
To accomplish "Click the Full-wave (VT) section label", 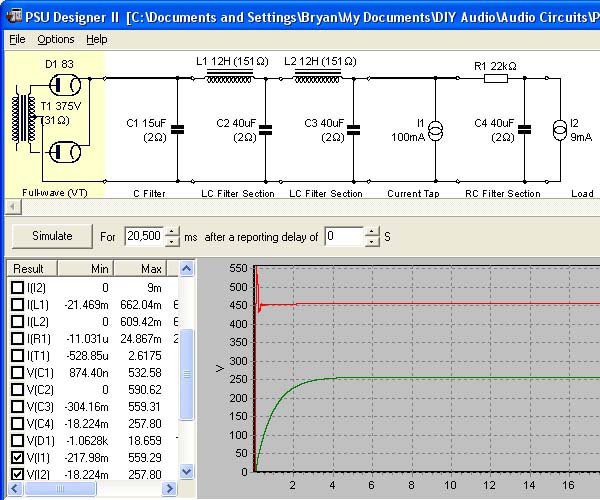I will 55,193.
